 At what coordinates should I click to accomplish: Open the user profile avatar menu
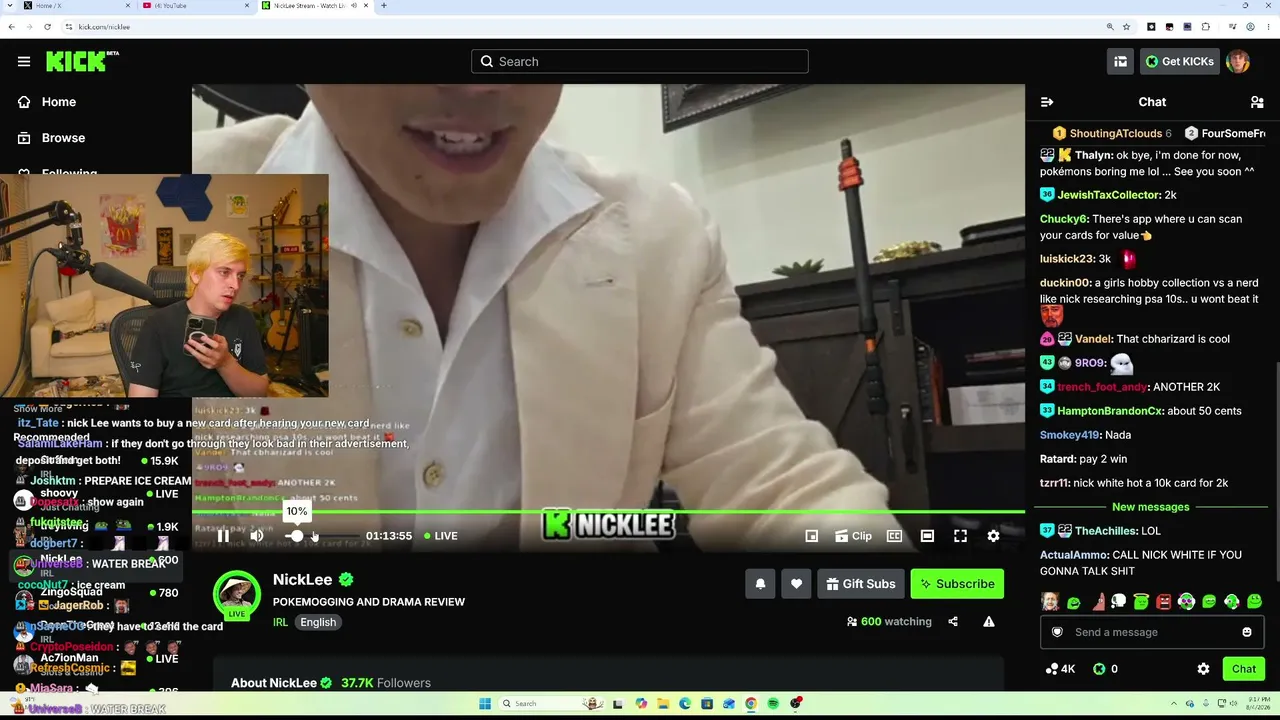tap(1238, 62)
